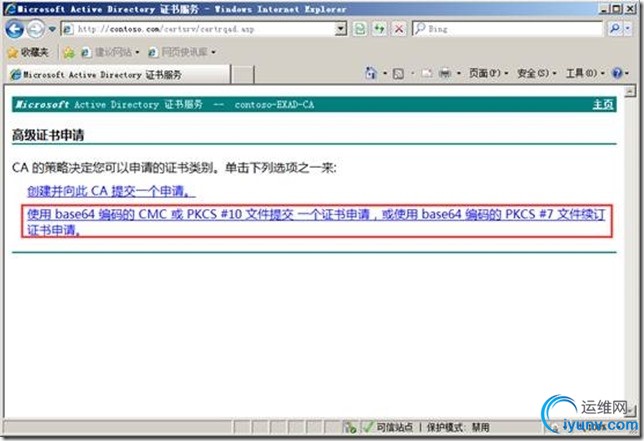Open the 建议网站 suggested sites link

109,52
